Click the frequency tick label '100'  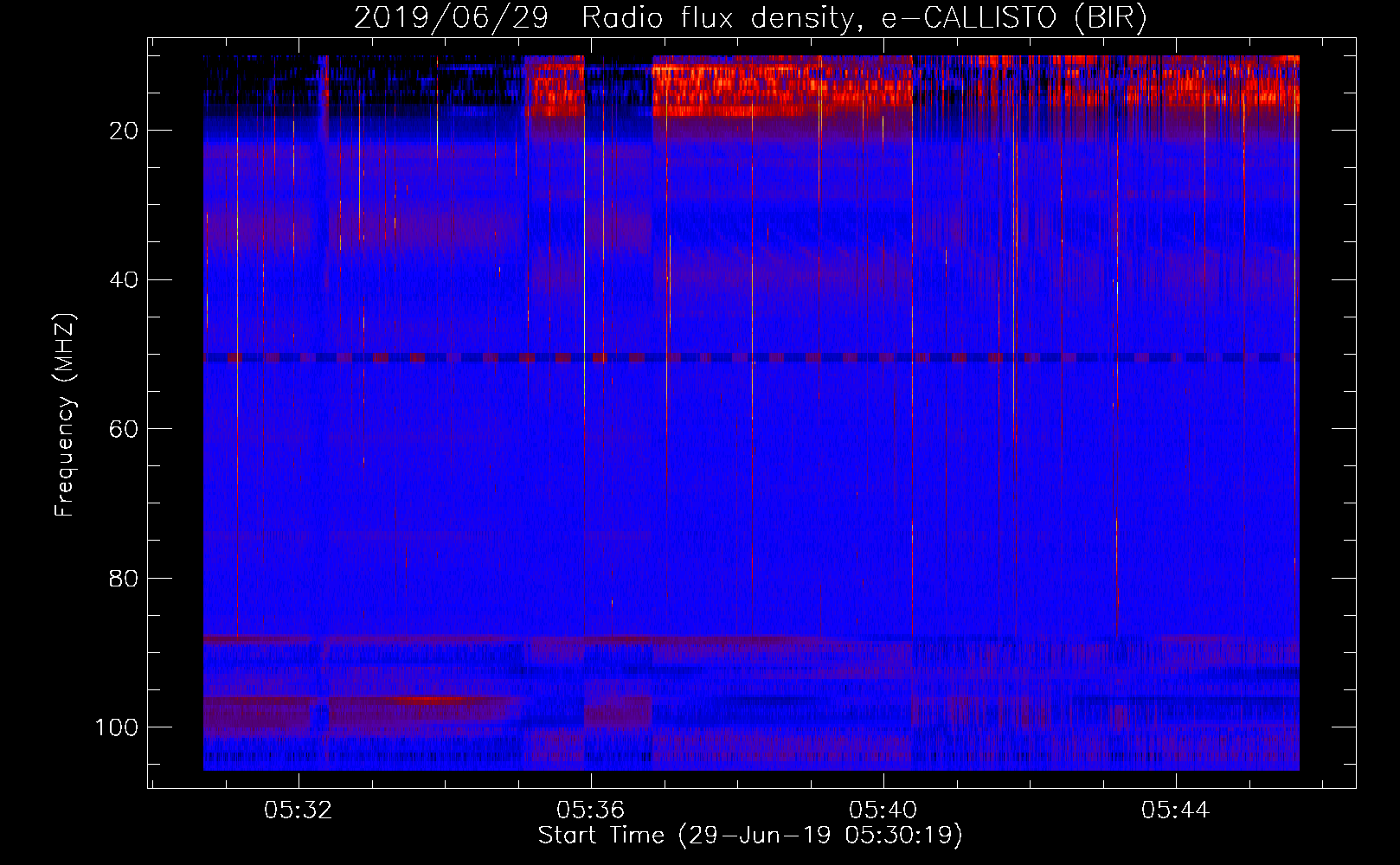click(117, 727)
